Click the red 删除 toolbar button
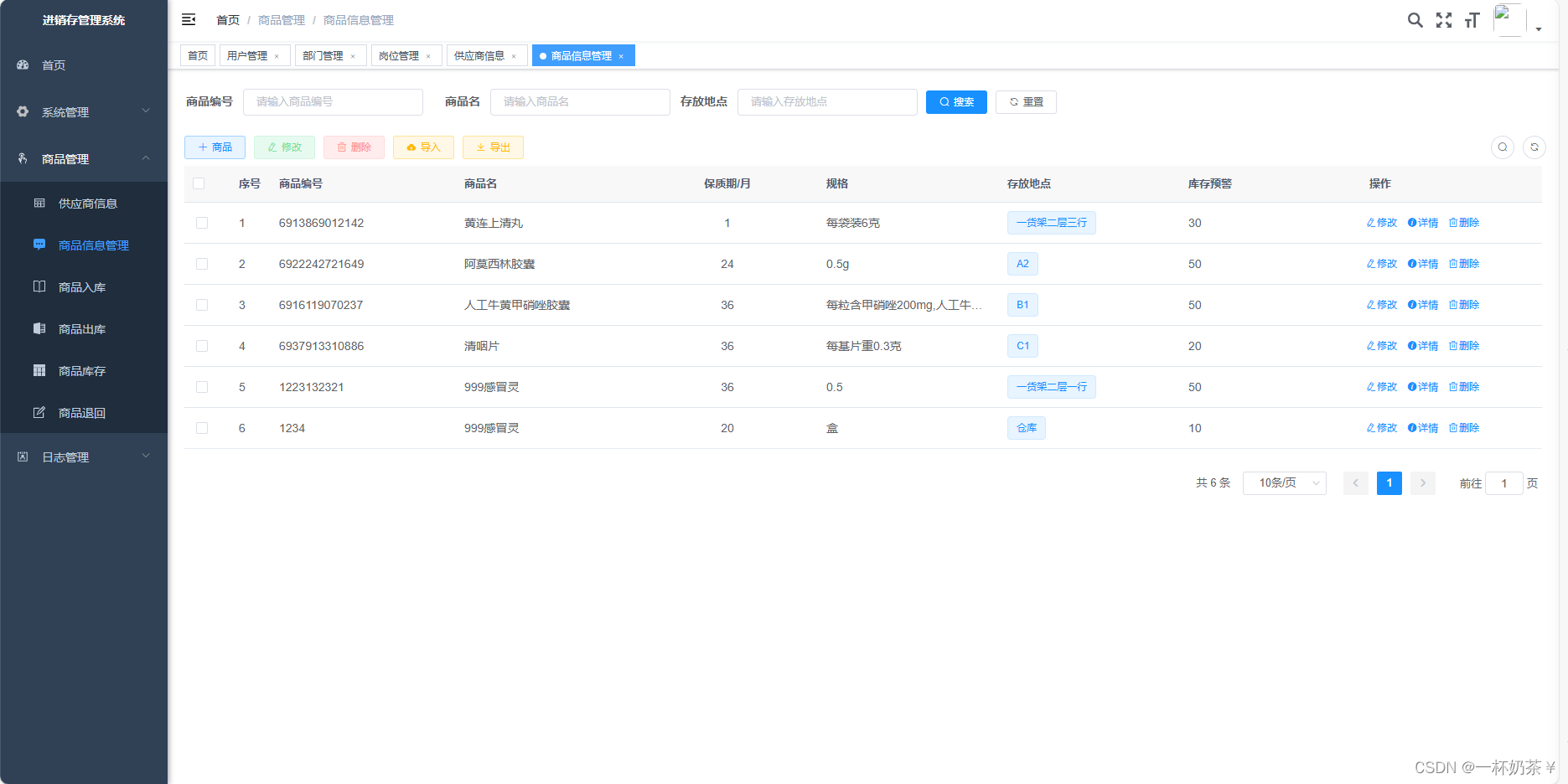 (x=354, y=147)
